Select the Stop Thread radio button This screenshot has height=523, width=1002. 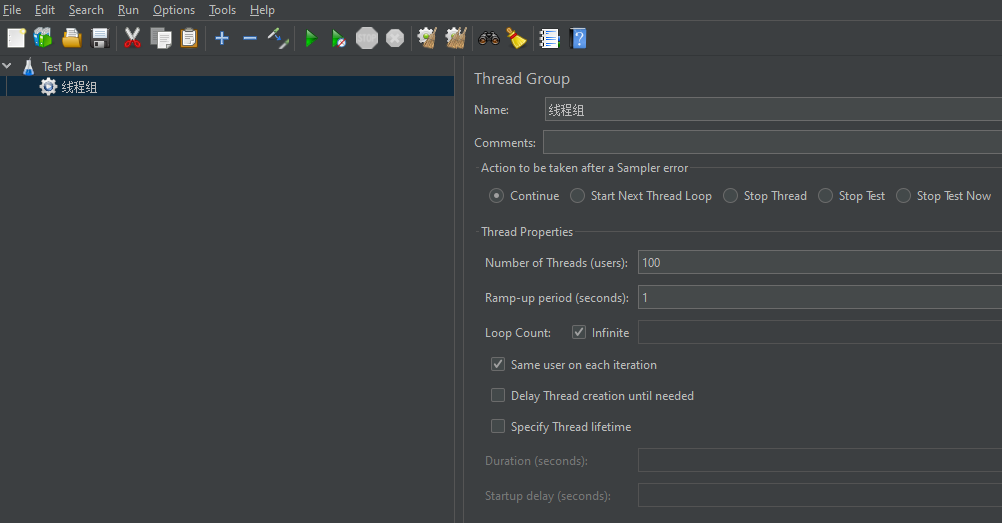731,196
